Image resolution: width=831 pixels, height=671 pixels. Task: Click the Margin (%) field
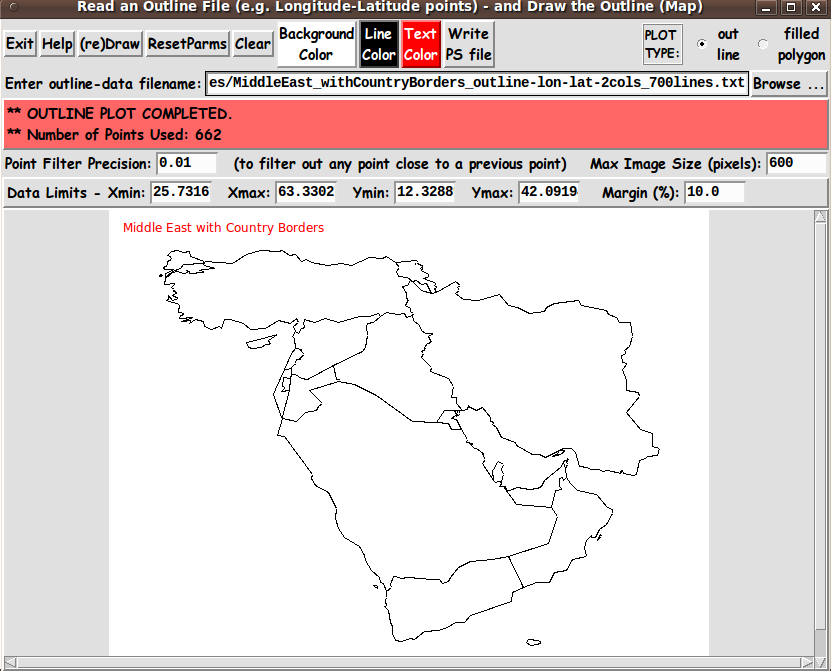click(x=714, y=192)
